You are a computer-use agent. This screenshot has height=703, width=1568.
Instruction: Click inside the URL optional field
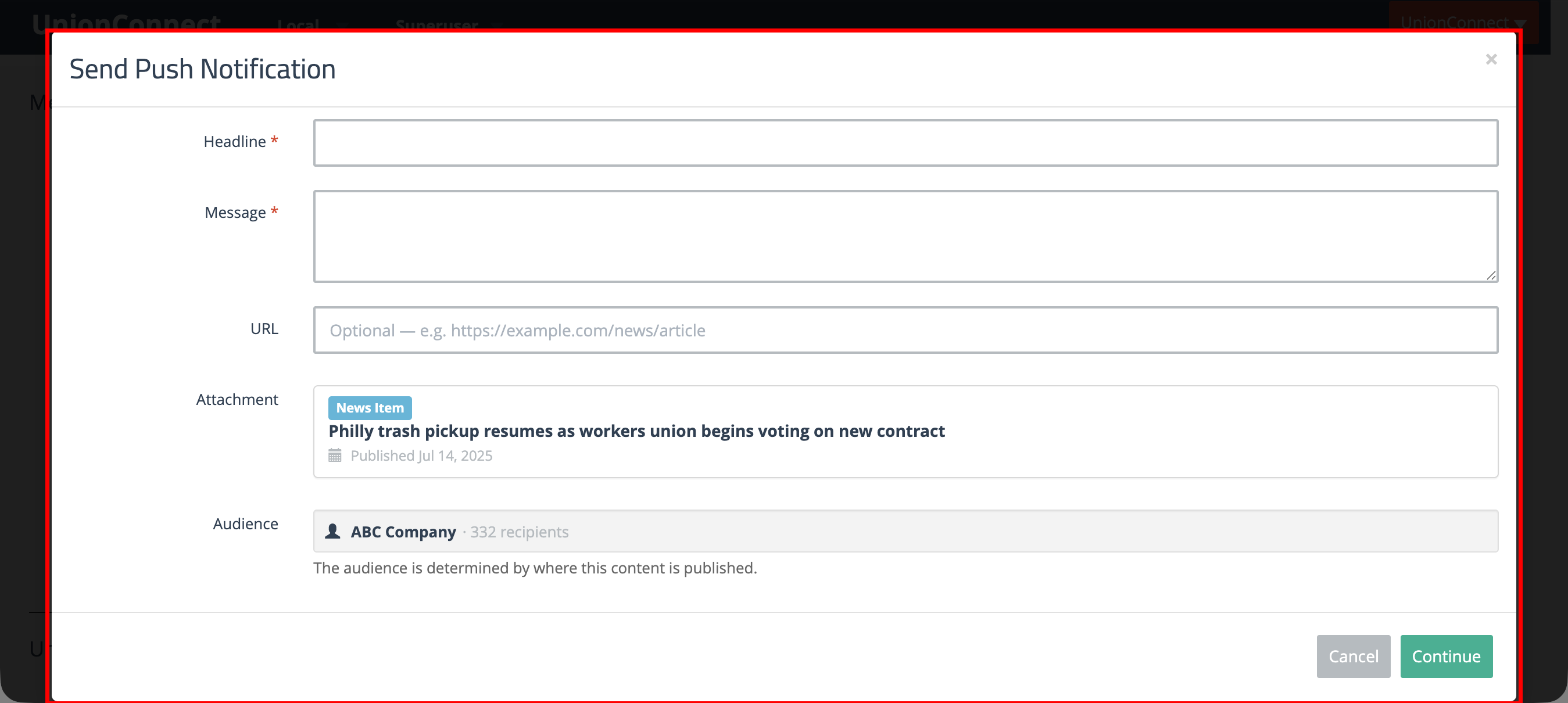[905, 330]
